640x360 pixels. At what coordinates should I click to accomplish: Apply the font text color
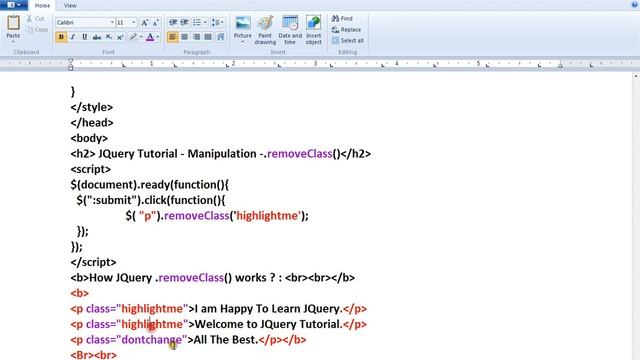[x=150, y=37]
